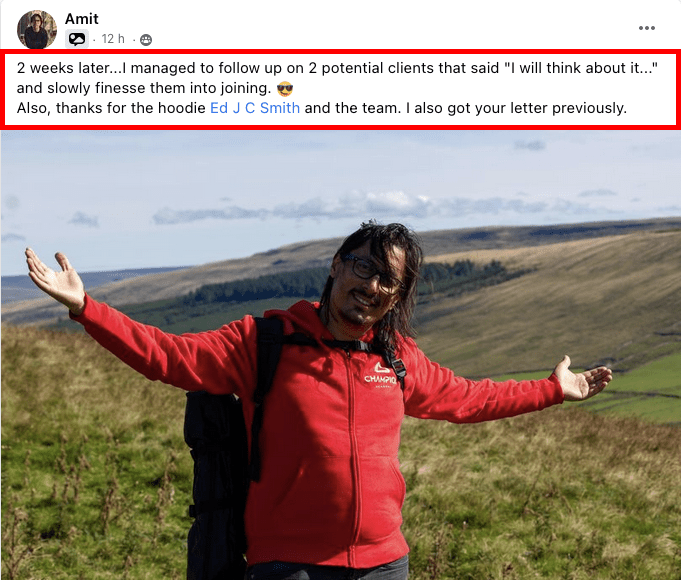This screenshot has width=681, height=580.
Task: Click Amit's circular profile picture
Action: (36, 30)
